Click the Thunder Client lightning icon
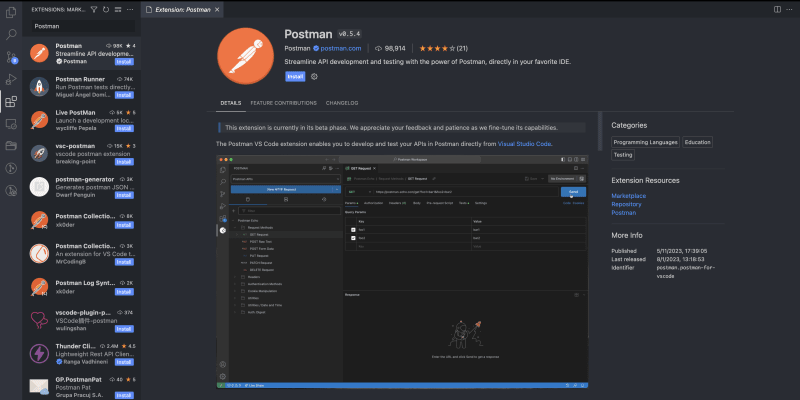This screenshot has width=800, height=400. pyautogui.click(x=39, y=354)
